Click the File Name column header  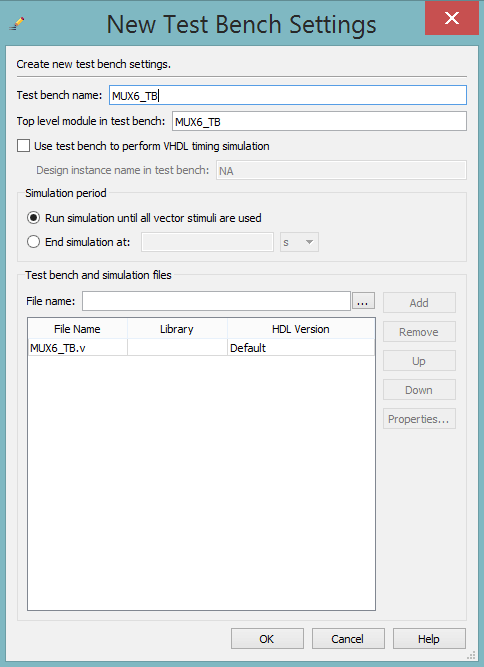[x=77, y=329]
